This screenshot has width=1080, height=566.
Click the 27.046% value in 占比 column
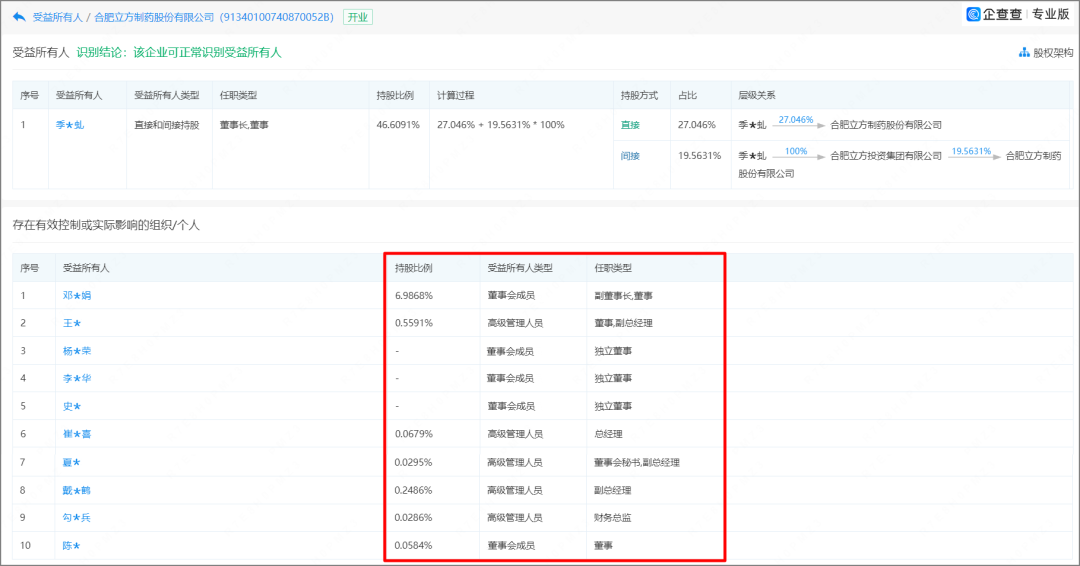696,125
